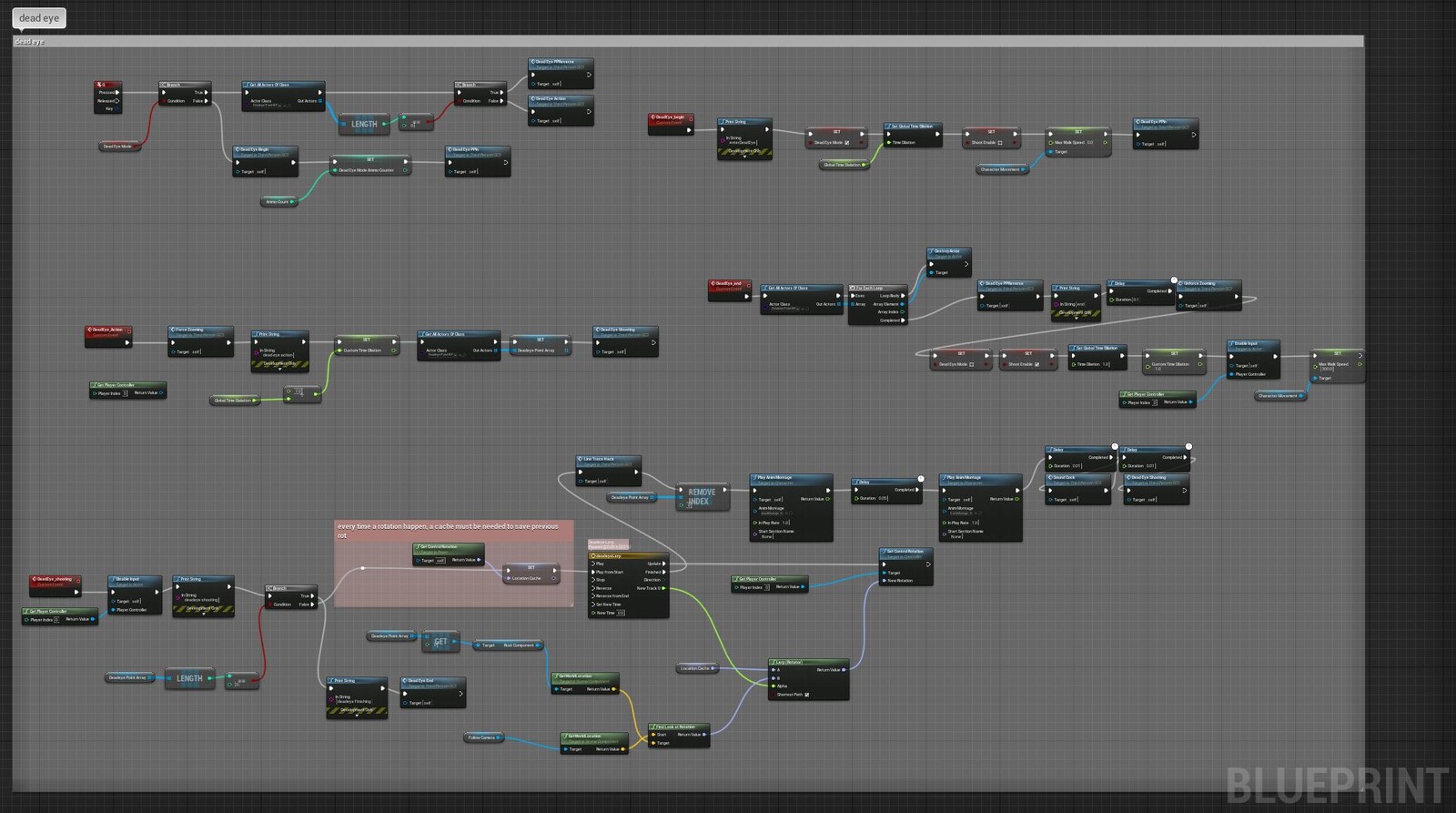
Task: Click the Duration 0.05 field on the Delay node
Action: [x=882, y=498]
